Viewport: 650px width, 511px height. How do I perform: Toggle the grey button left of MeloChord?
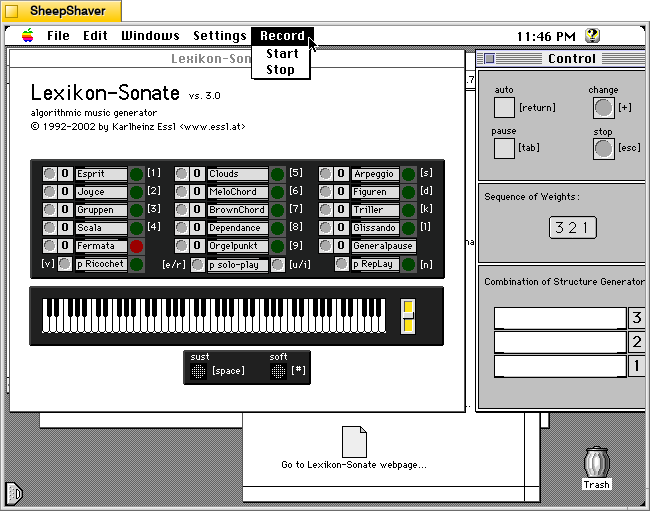(181, 191)
